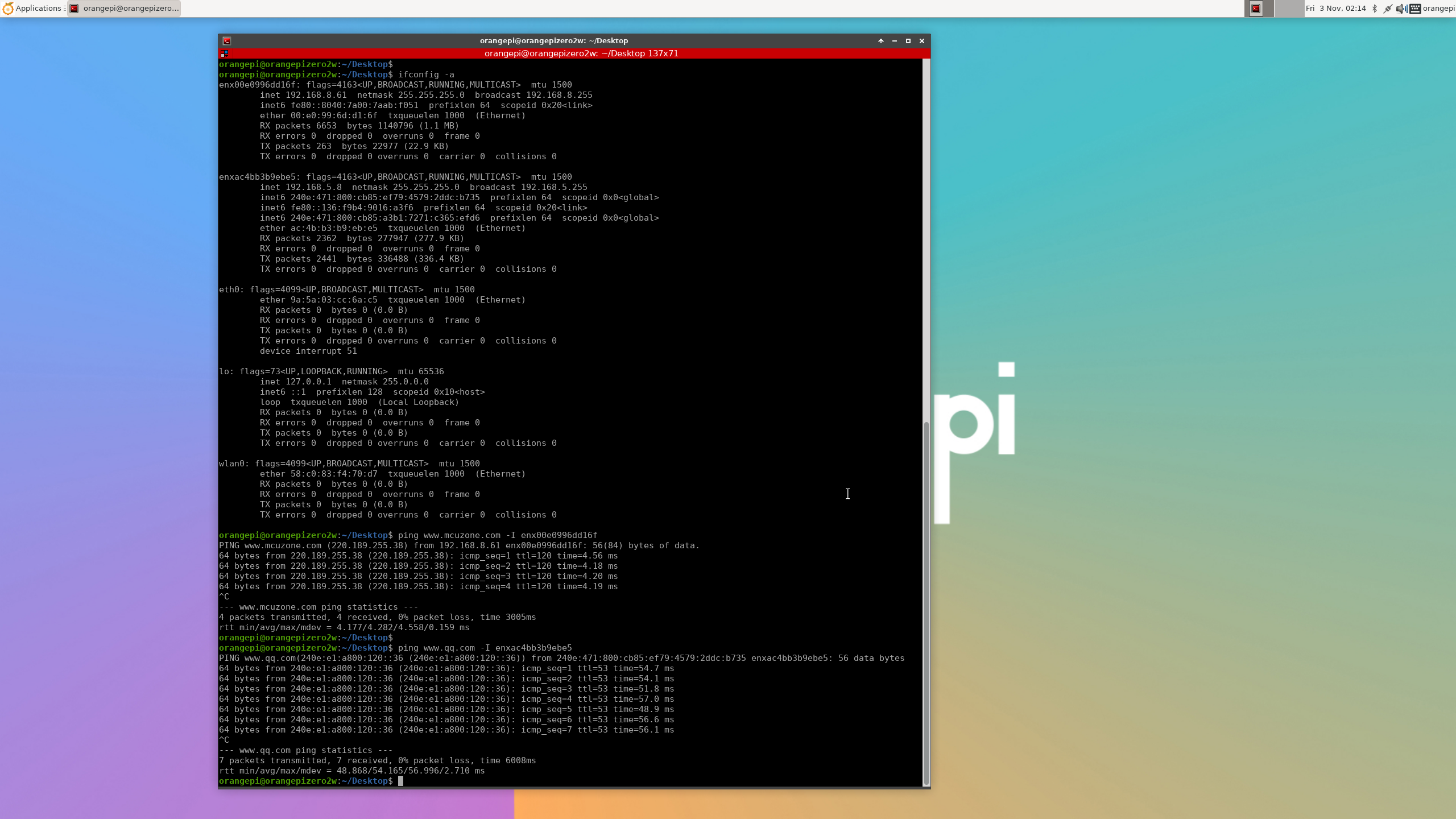Click the 'device interrupt 51' line
This screenshot has height=819, width=1456.
pyautogui.click(x=308, y=351)
